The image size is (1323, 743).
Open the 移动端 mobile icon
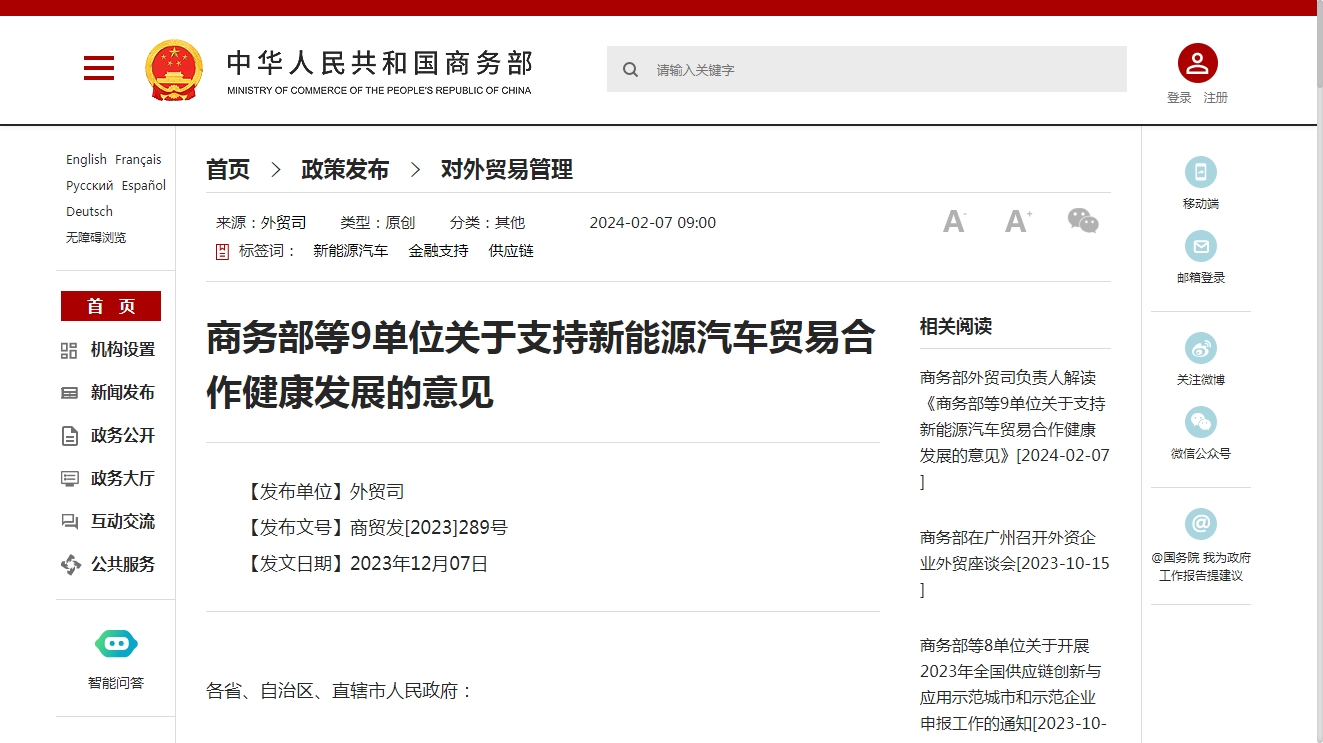coord(1200,173)
